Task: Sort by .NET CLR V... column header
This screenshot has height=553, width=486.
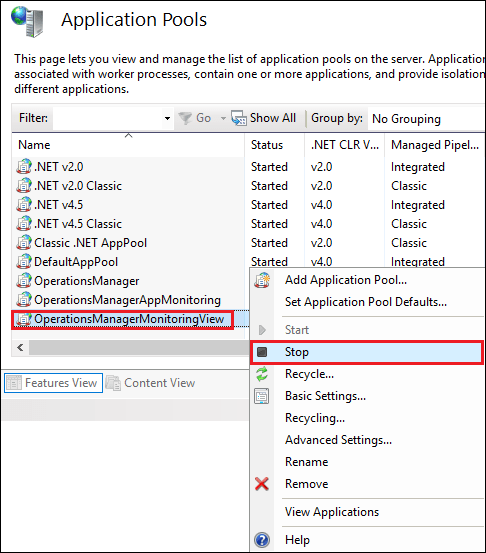Action: [x=345, y=145]
